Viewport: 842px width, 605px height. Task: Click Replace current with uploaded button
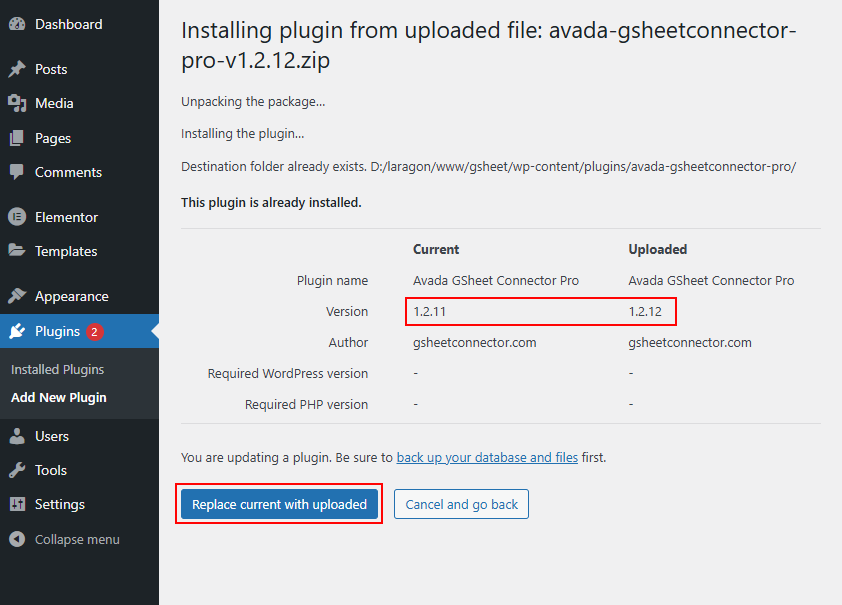coord(279,504)
